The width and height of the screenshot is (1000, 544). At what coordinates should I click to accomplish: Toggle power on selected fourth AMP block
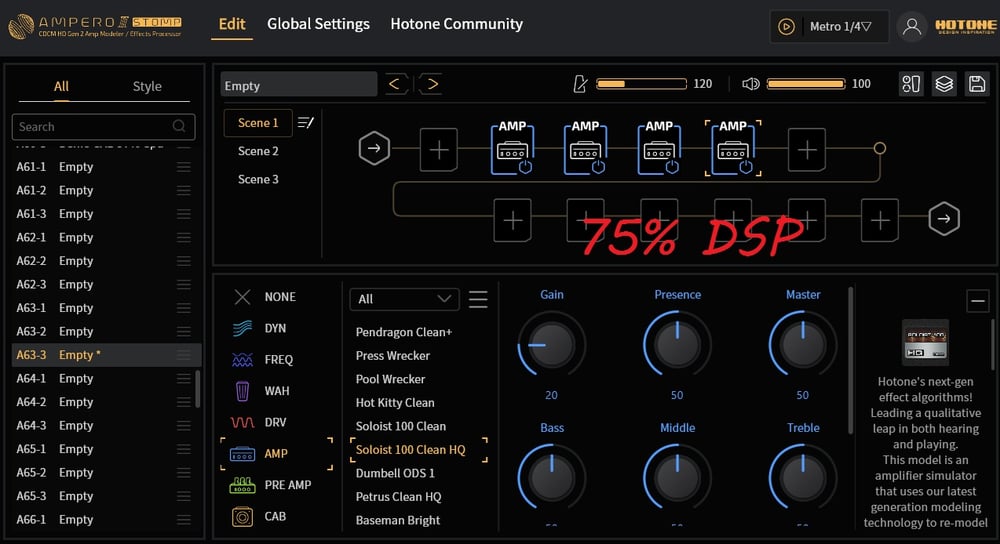(746, 167)
